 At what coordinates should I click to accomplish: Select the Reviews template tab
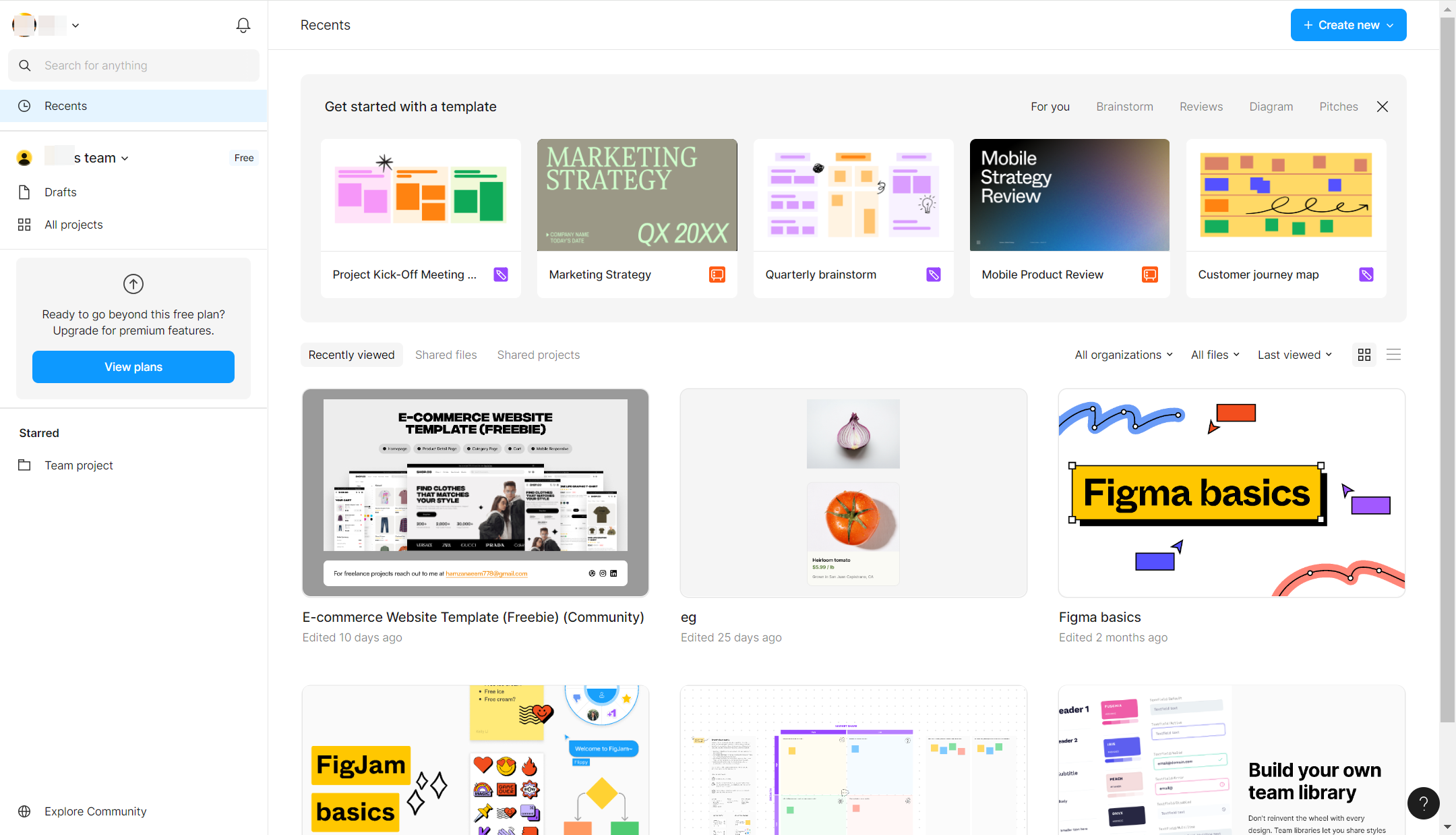point(1201,107)
